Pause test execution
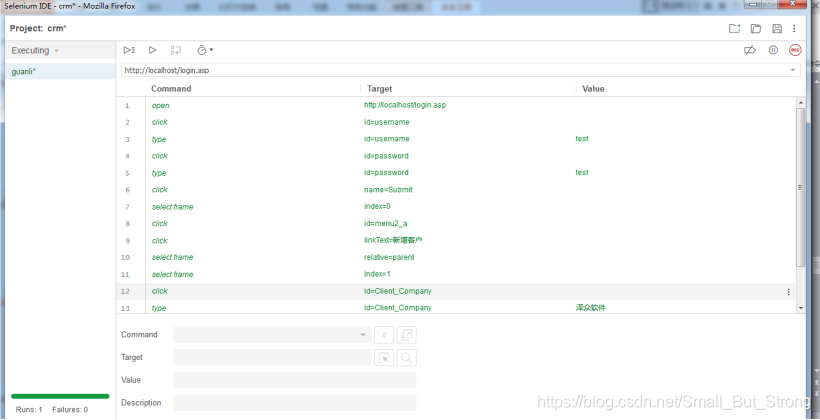 pyautogui.click(x=773, y=50)
